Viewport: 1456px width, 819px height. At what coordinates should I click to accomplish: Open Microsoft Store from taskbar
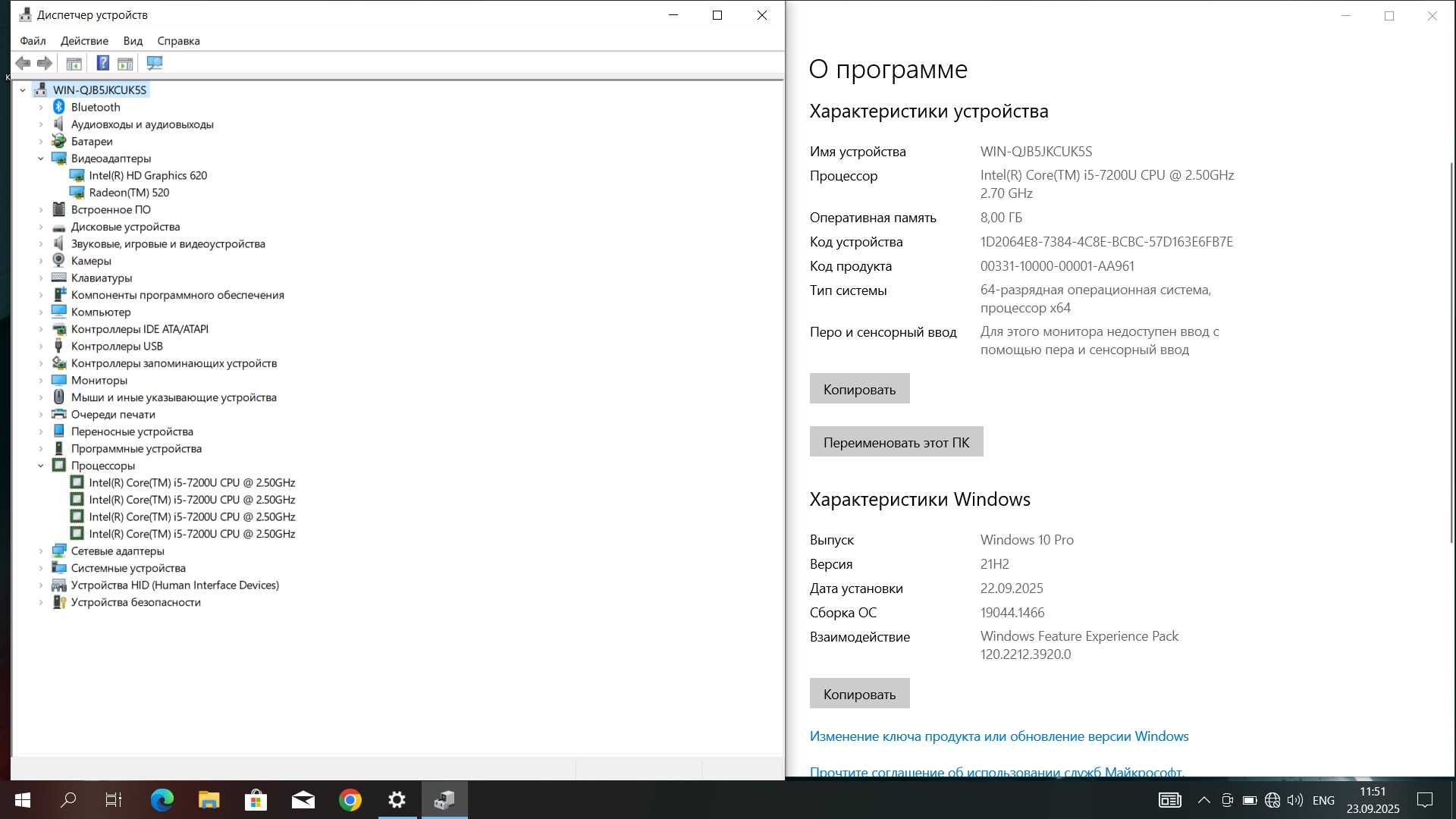[256, 800]
